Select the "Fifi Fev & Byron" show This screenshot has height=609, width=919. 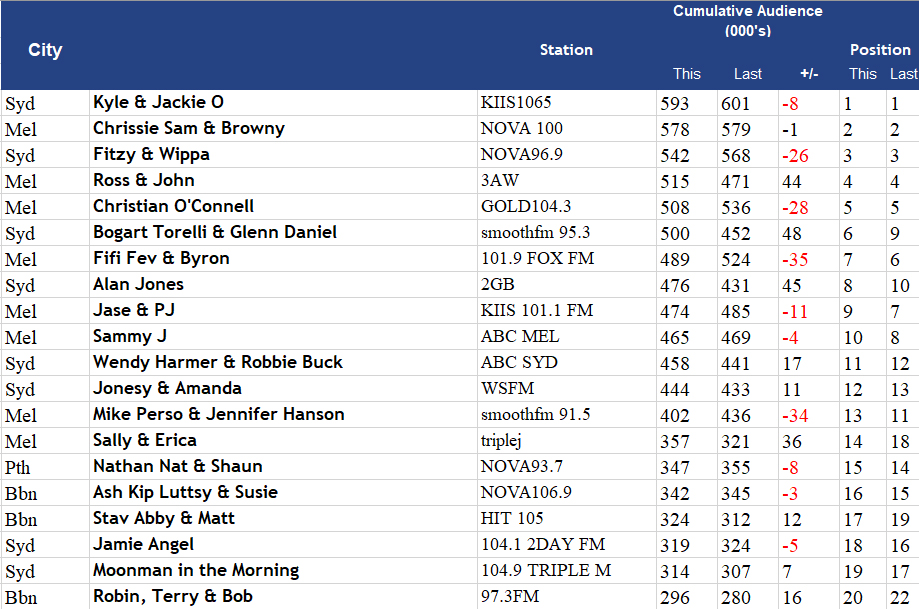pos(161,258)
